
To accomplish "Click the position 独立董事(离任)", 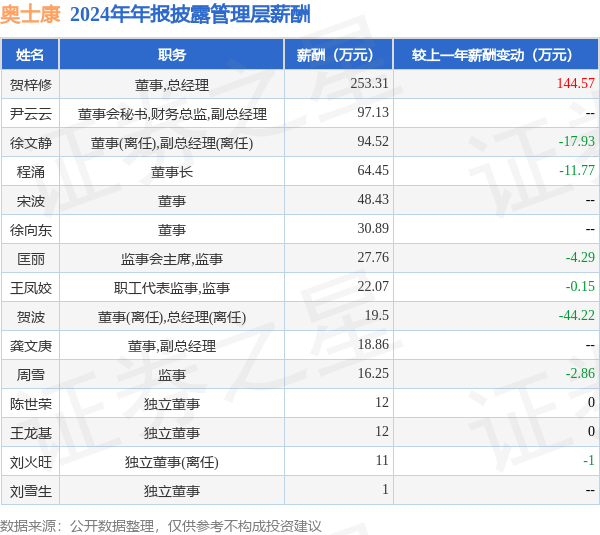I will pos(172,462).
